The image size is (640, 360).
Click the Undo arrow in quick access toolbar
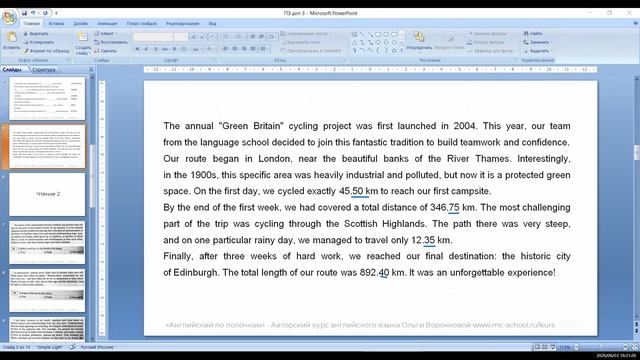click(x=33, y=13)
